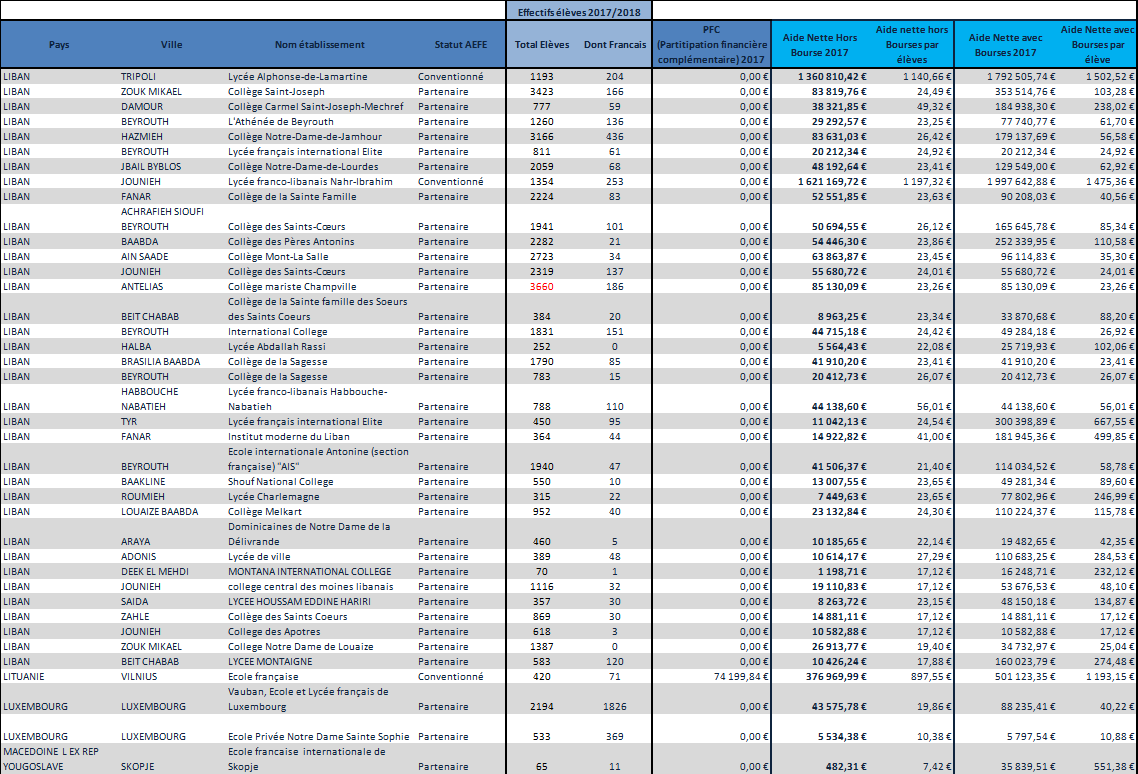Click the LITUANIE country cell
This screenshot has width=1138, height=774.
click(26, 677)
